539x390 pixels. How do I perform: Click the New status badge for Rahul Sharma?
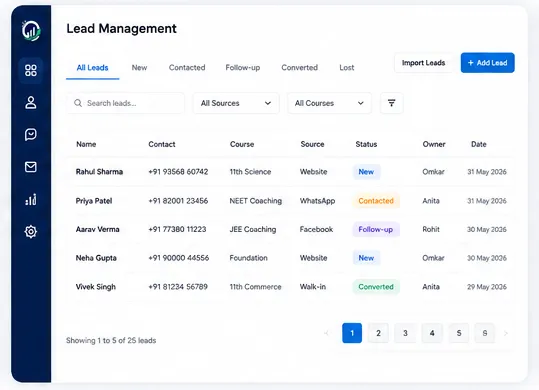(366, 172)
